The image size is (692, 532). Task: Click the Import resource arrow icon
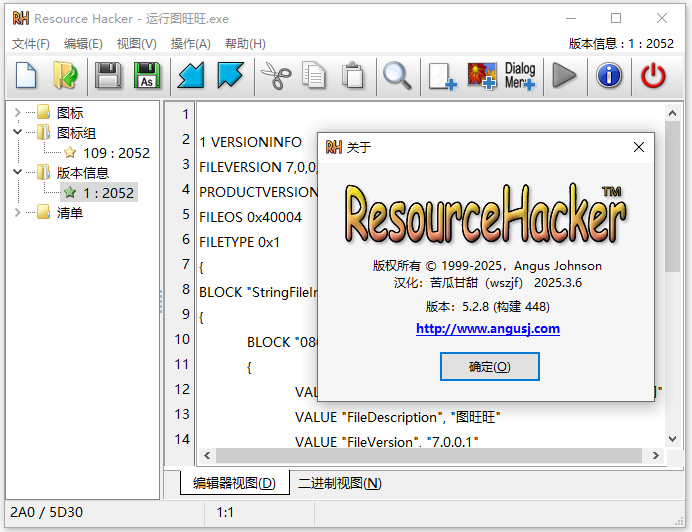[191, 75]
